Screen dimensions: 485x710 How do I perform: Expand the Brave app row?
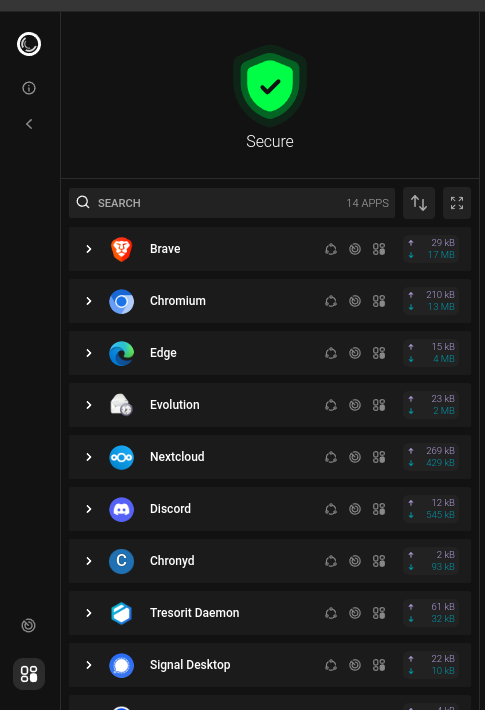point(89,249)
